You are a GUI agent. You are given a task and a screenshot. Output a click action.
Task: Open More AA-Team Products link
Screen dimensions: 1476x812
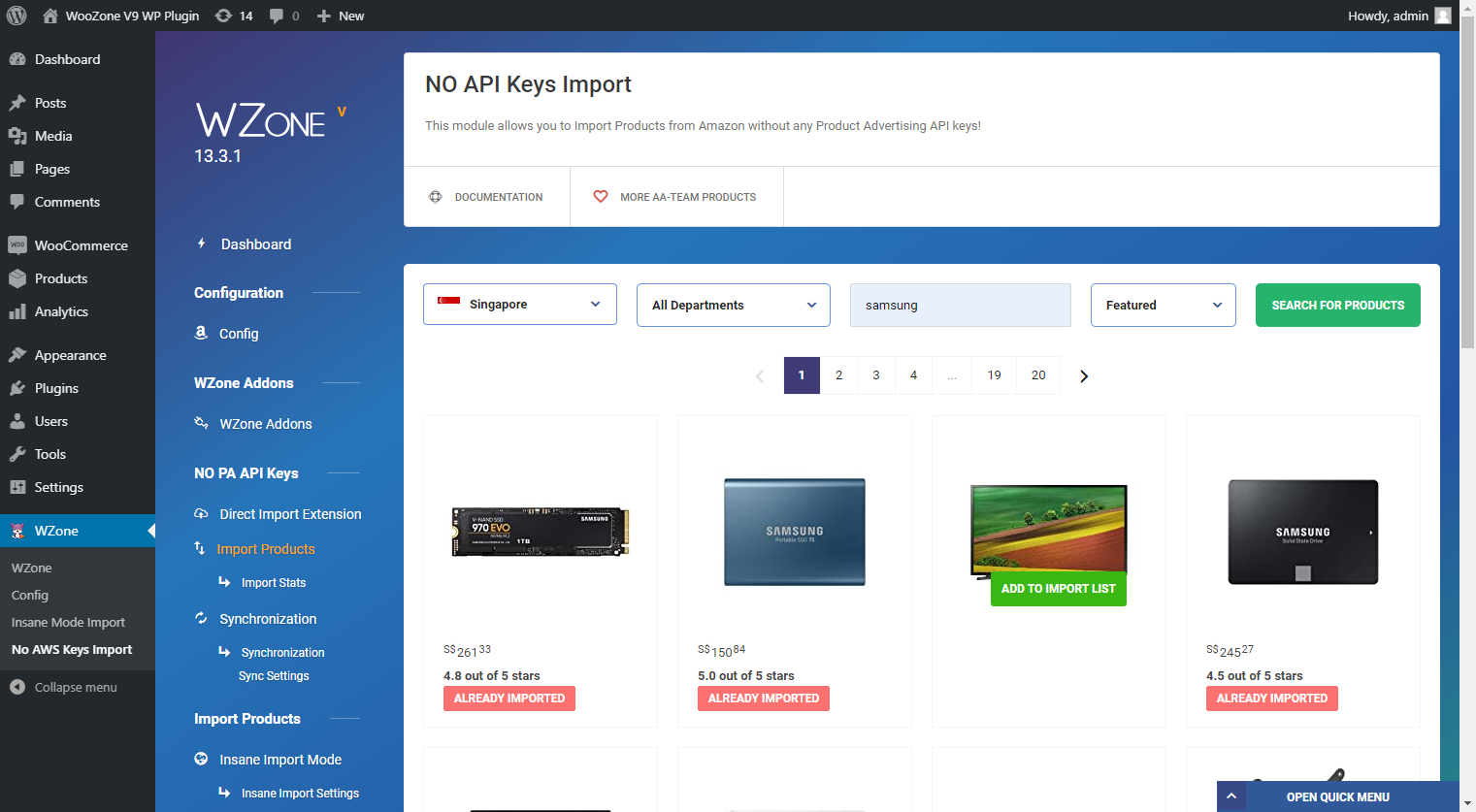pyautogui.click(x=676, y=197)
